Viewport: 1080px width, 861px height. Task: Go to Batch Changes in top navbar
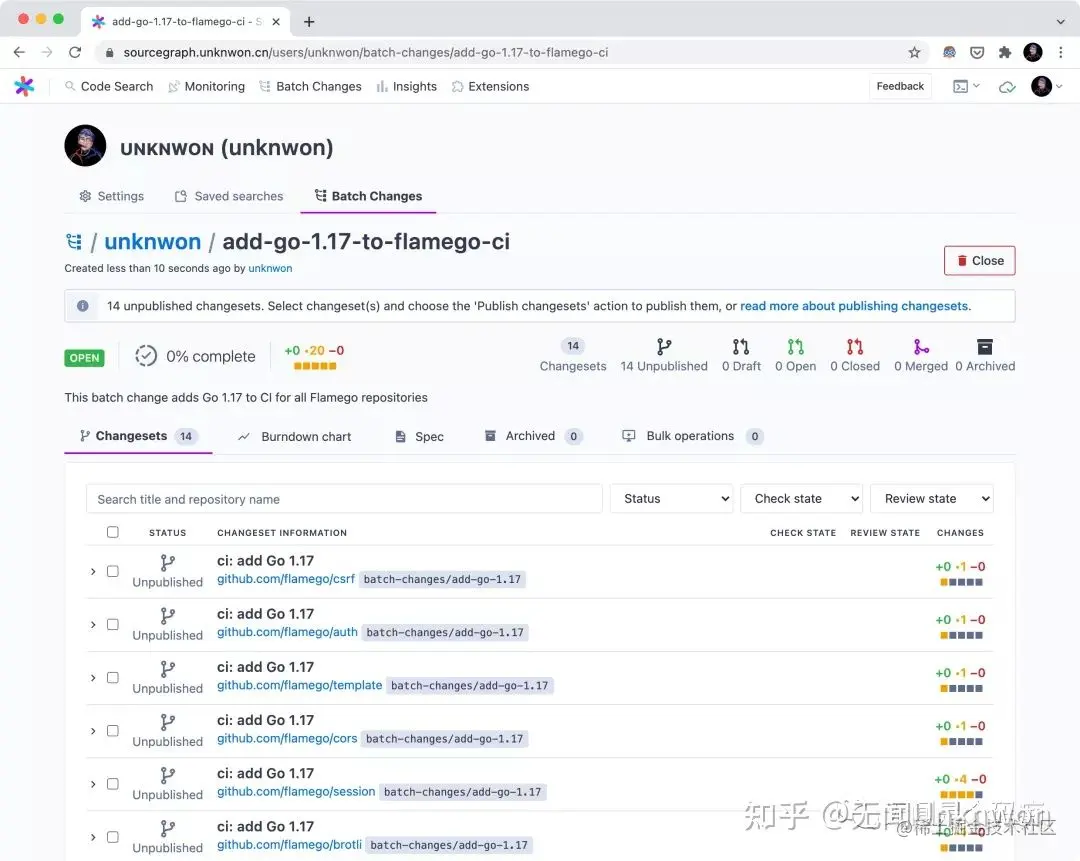point(311,87)
